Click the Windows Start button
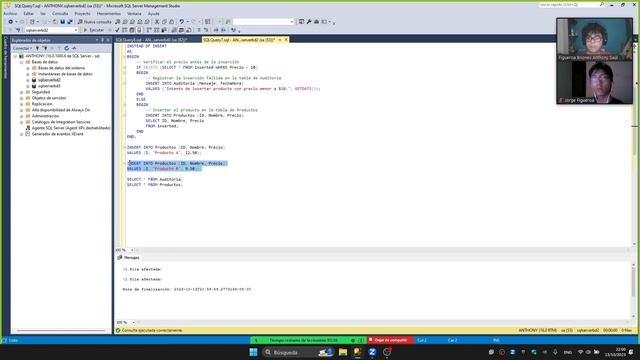Screen dimensions: 640x360 click(x=253, y=352)
